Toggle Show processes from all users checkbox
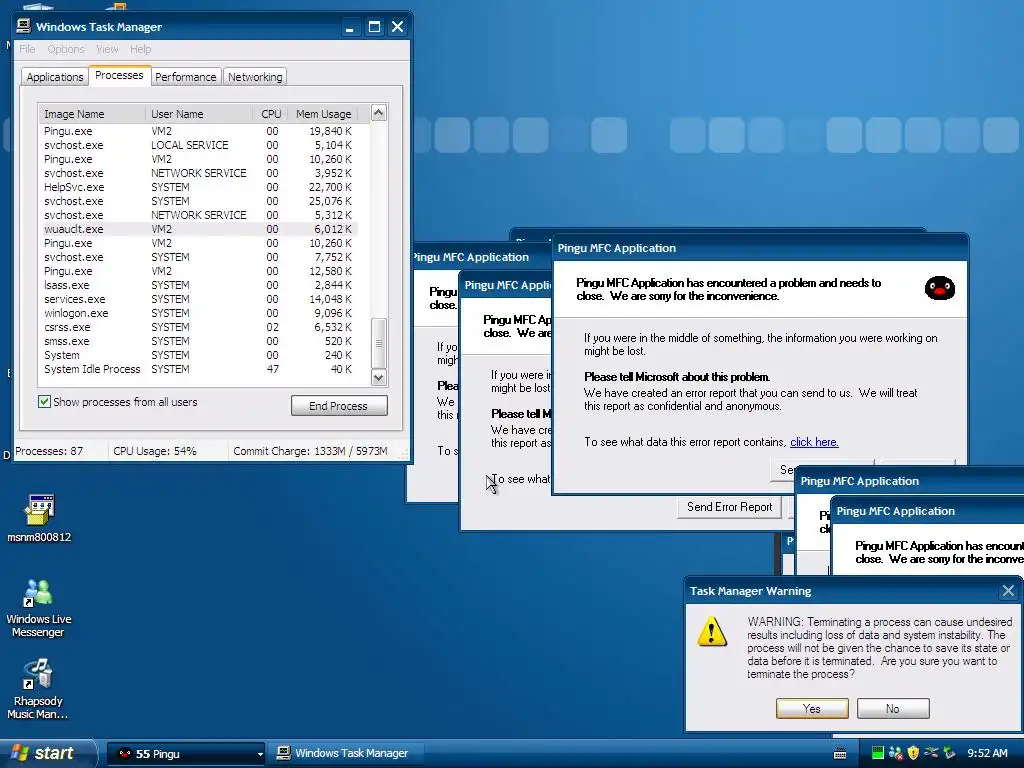Image resolution: width=1024 pixels, height=768 pixels. (x=44, y=402)
